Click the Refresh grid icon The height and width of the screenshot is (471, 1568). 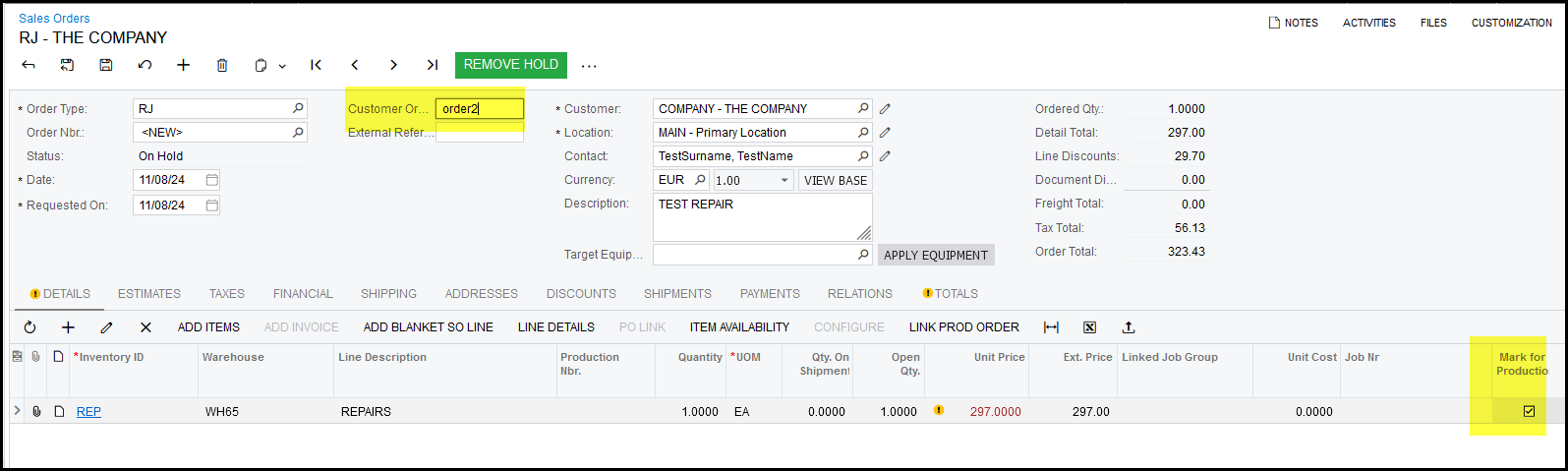(x=29, y=327)
